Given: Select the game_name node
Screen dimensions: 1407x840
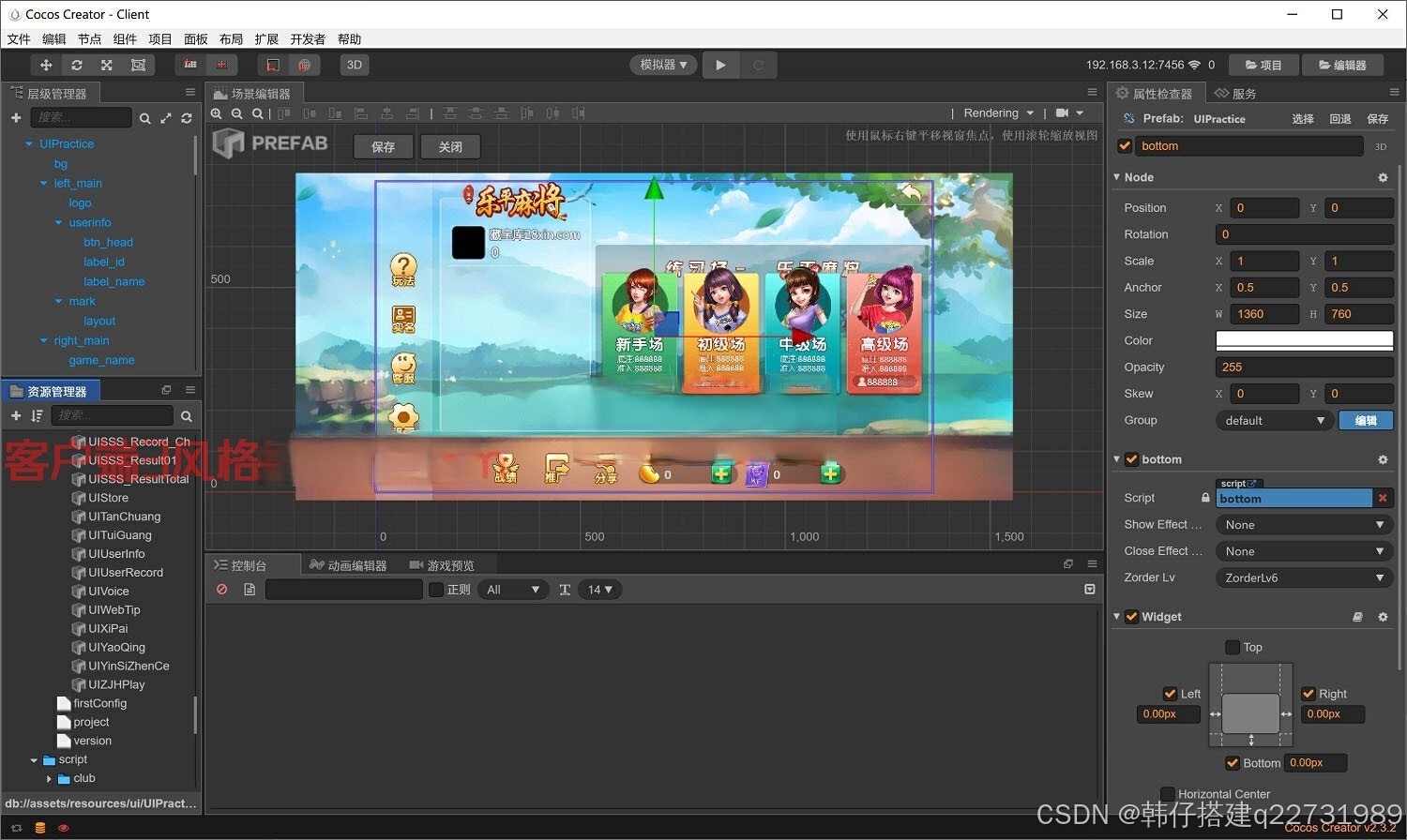Looking at the screenshot, I should (101, 360).
